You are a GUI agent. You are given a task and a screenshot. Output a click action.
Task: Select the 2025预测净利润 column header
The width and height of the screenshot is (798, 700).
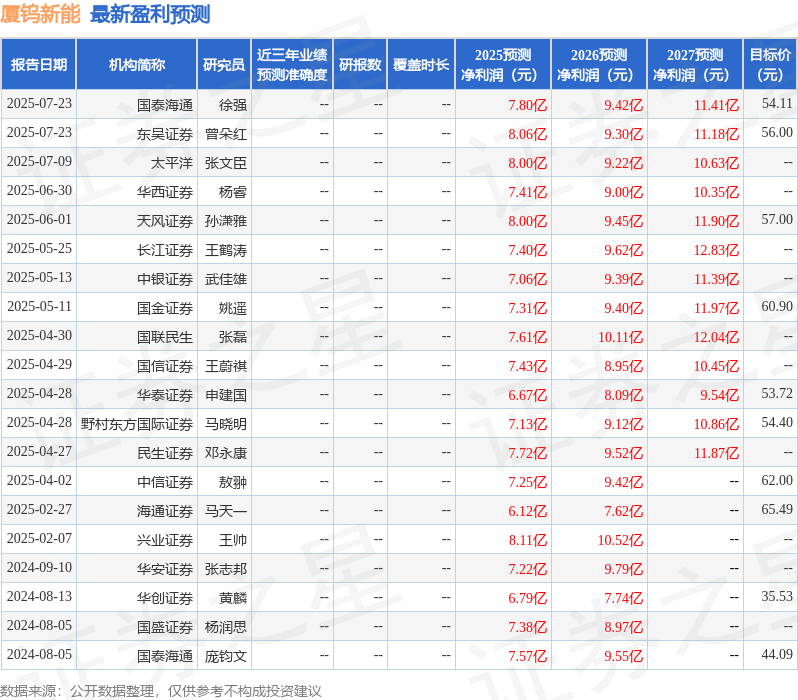503,65
